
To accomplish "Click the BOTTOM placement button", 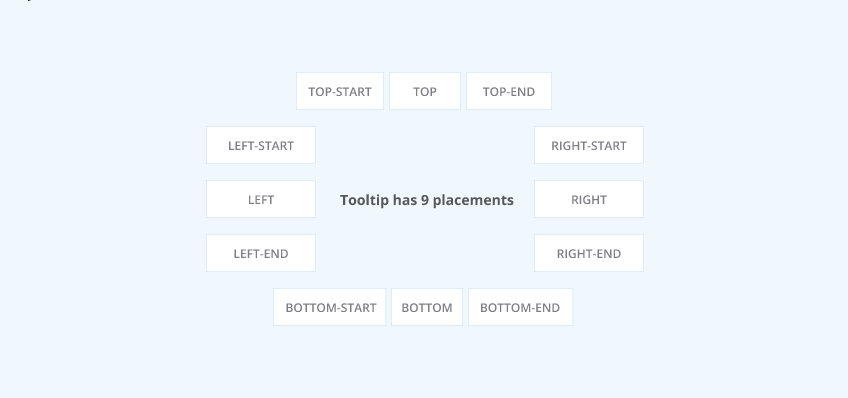I will [427, 307].
